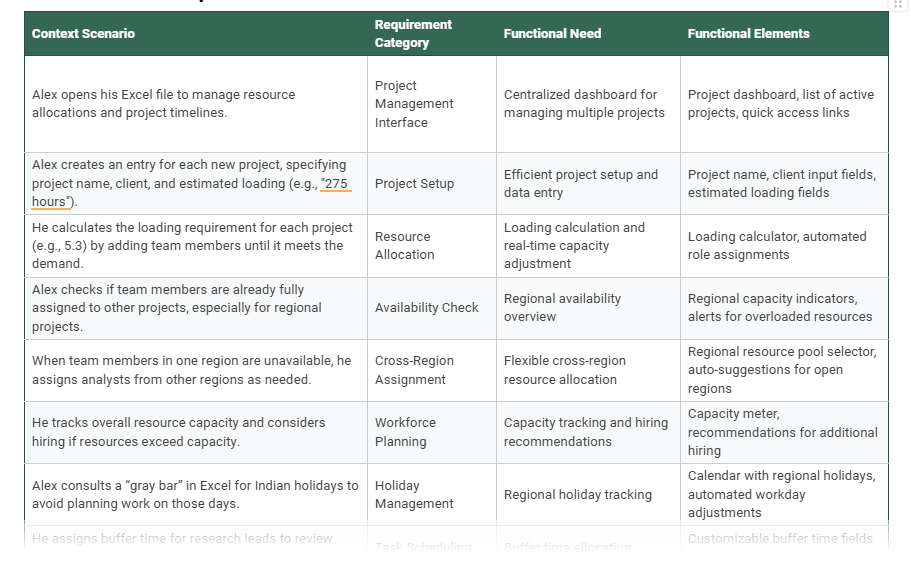This screenshot has height=578, width=911.
Task: Click the cell mentioning the "gray bar" in Excel
Action: coord(195,494)
